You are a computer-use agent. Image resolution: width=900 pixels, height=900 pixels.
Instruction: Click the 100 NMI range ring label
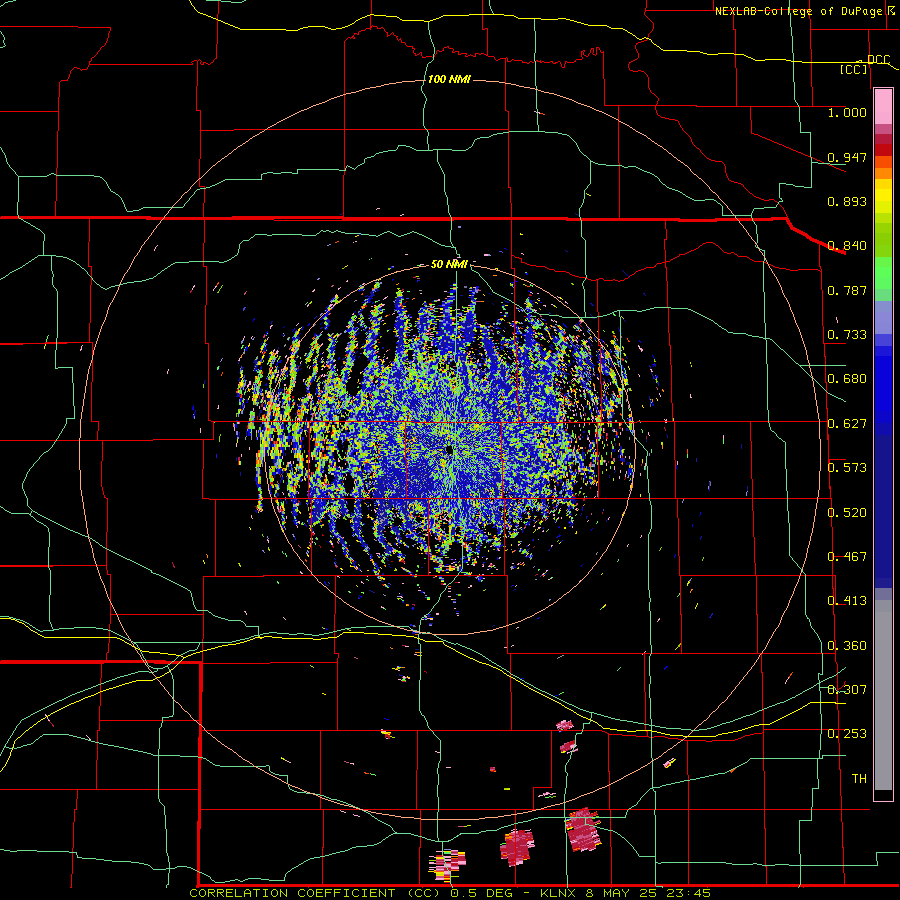point(449,79)
